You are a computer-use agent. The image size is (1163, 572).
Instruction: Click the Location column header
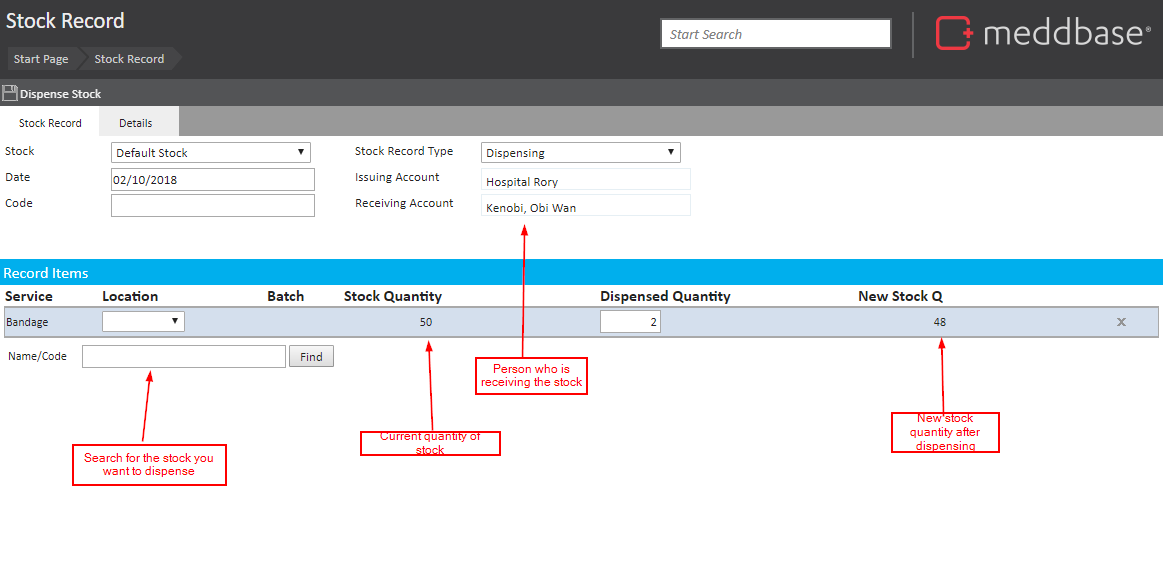click(131, 297)
